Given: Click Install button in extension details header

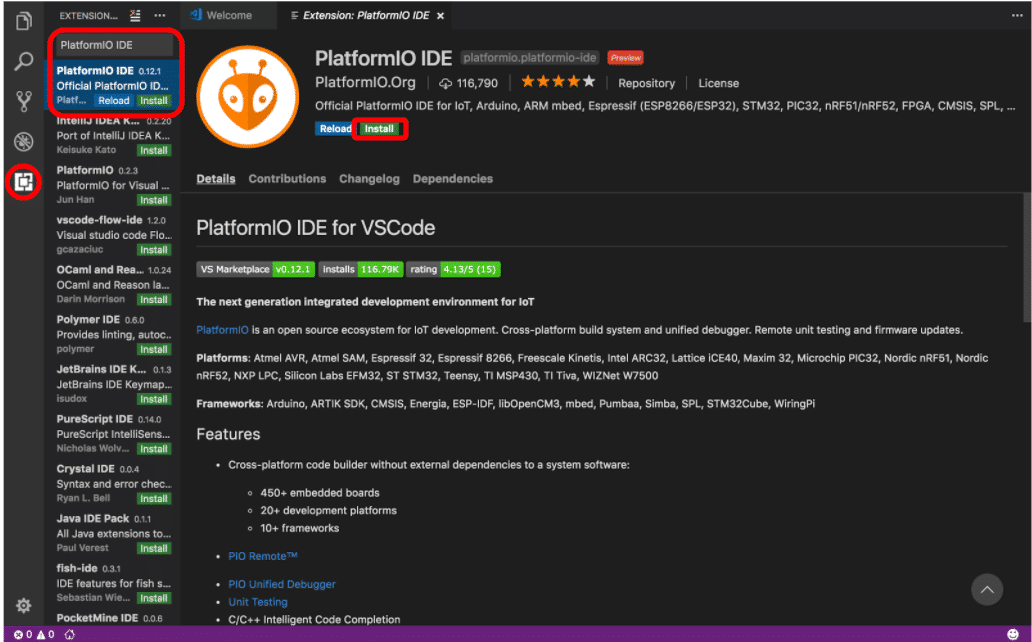Looking at the screenshot, I should [x=379, y=129].
